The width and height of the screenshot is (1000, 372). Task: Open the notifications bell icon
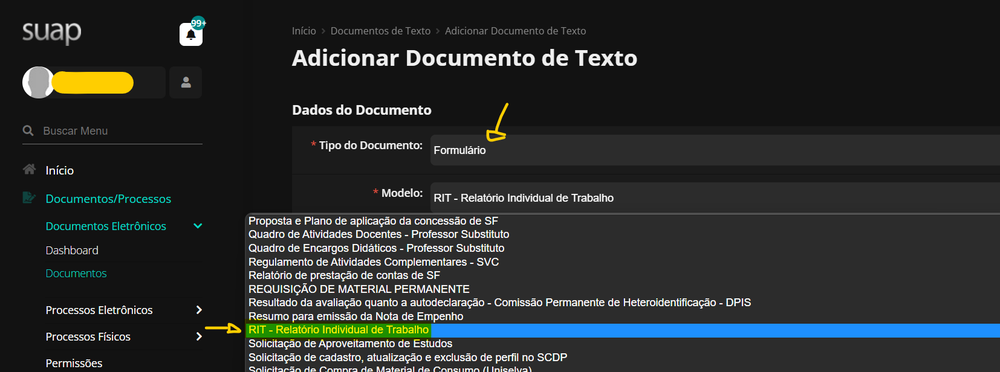[191, 34]
